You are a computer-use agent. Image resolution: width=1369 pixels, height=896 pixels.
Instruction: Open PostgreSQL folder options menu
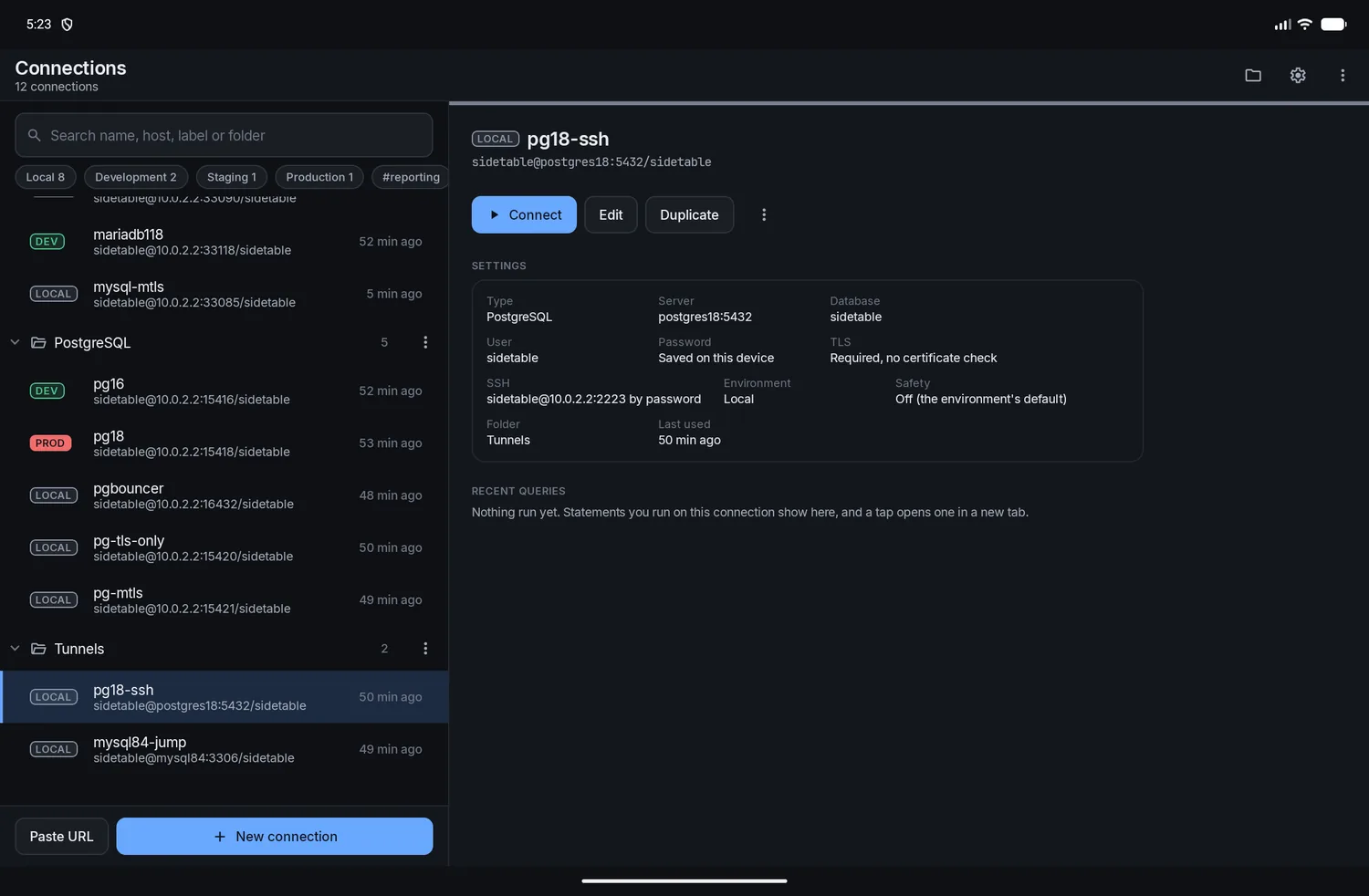[425, 342]
